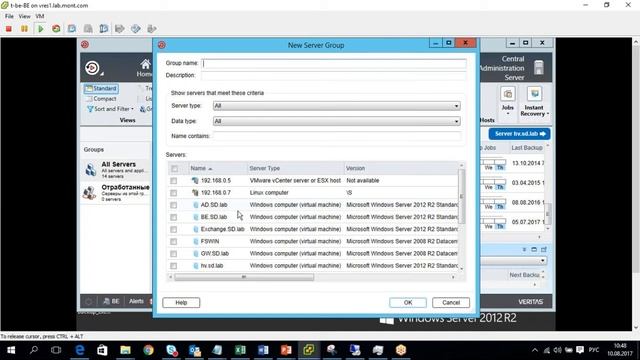Click the Jobs icon in Backup Exec ribbon

507,94
